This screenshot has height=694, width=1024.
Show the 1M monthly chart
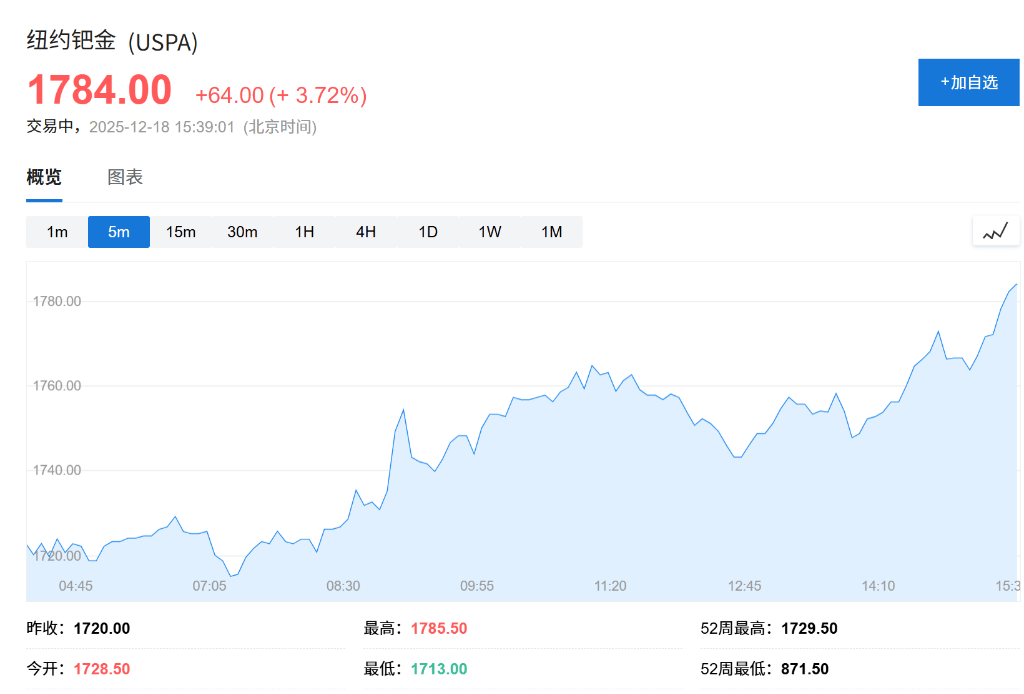[552, 232]
